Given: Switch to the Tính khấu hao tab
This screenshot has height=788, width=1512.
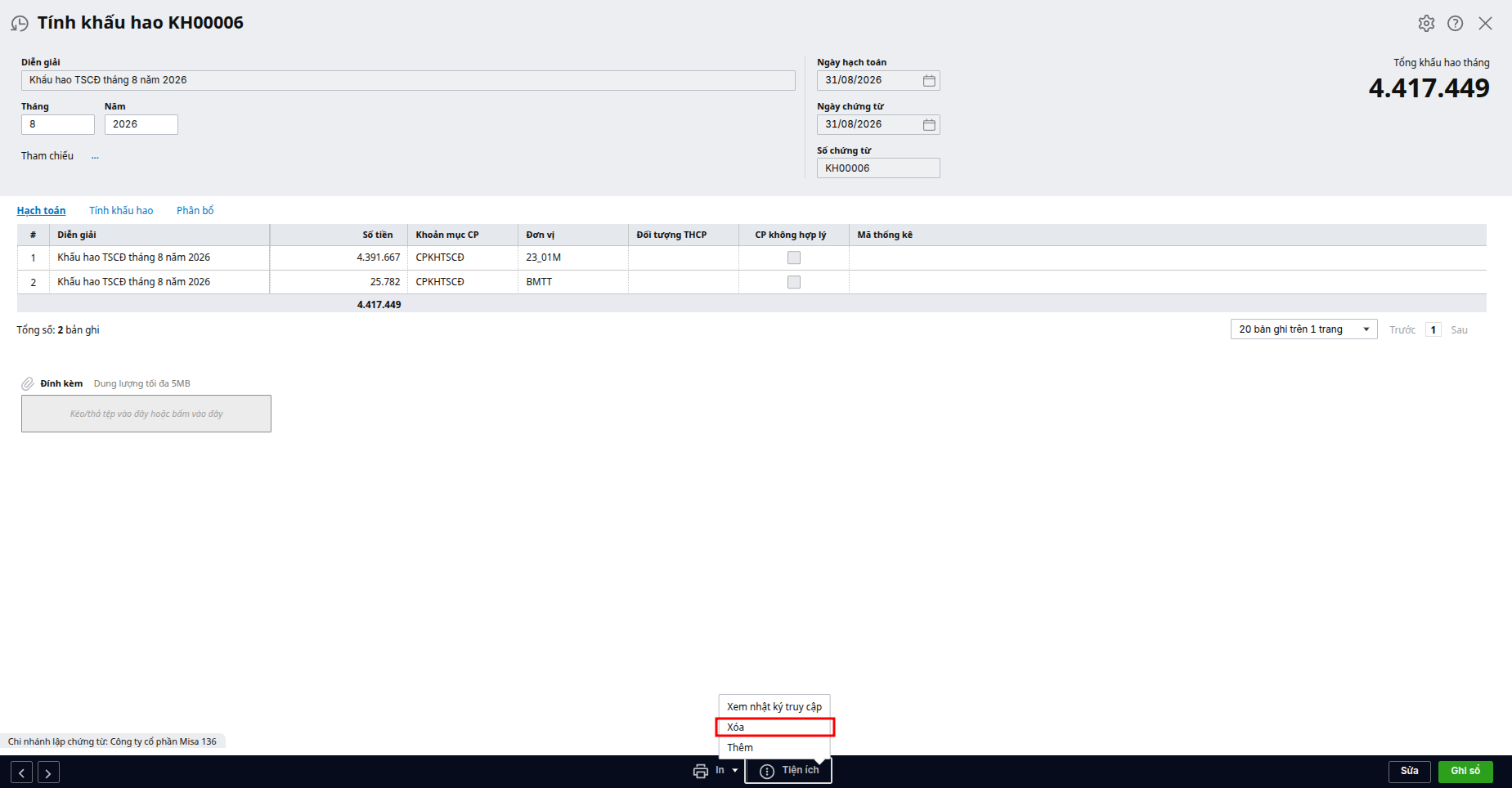Looking at the screenshot, I should [x=121, y=211].
